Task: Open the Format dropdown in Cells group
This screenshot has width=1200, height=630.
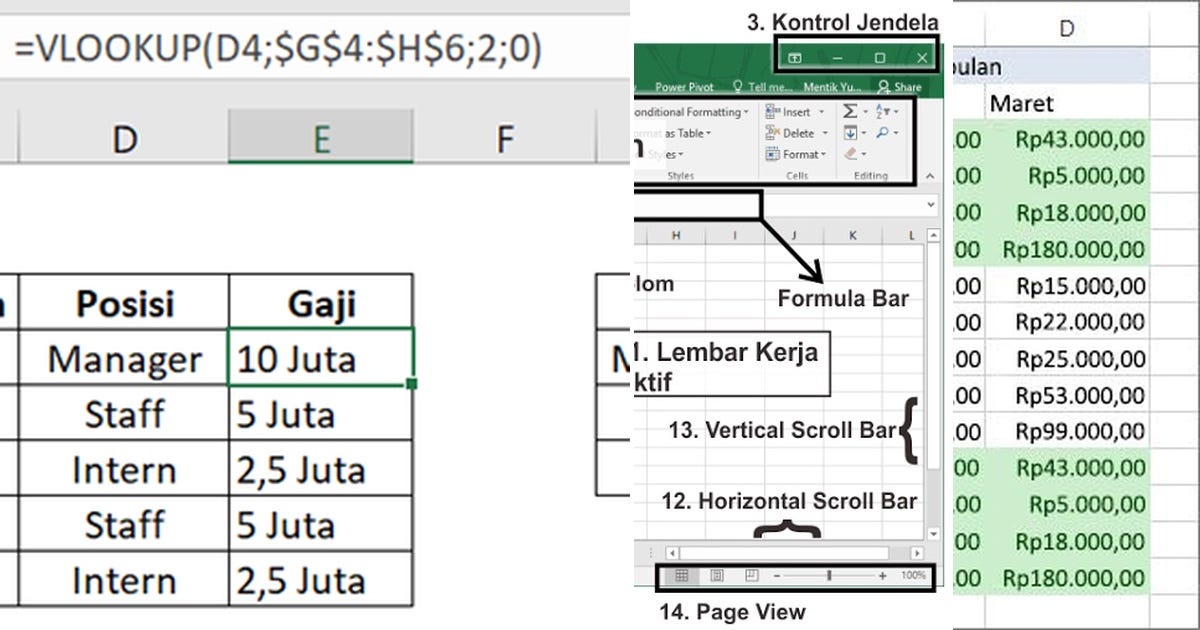Action: 800,155
